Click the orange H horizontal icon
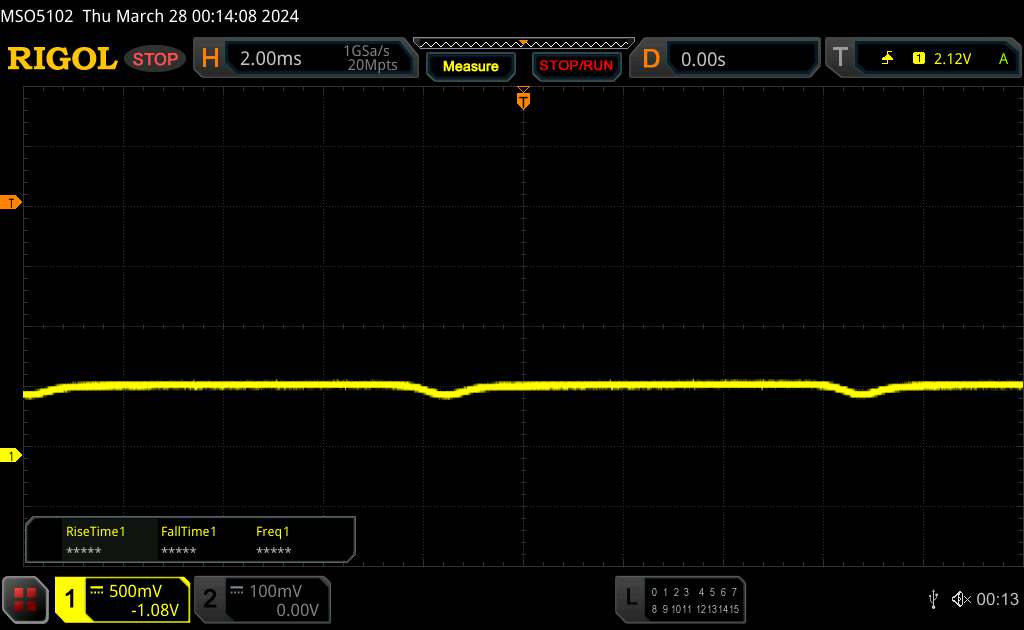The width and height of the screenshot is (1024, 630). [210, 59]
